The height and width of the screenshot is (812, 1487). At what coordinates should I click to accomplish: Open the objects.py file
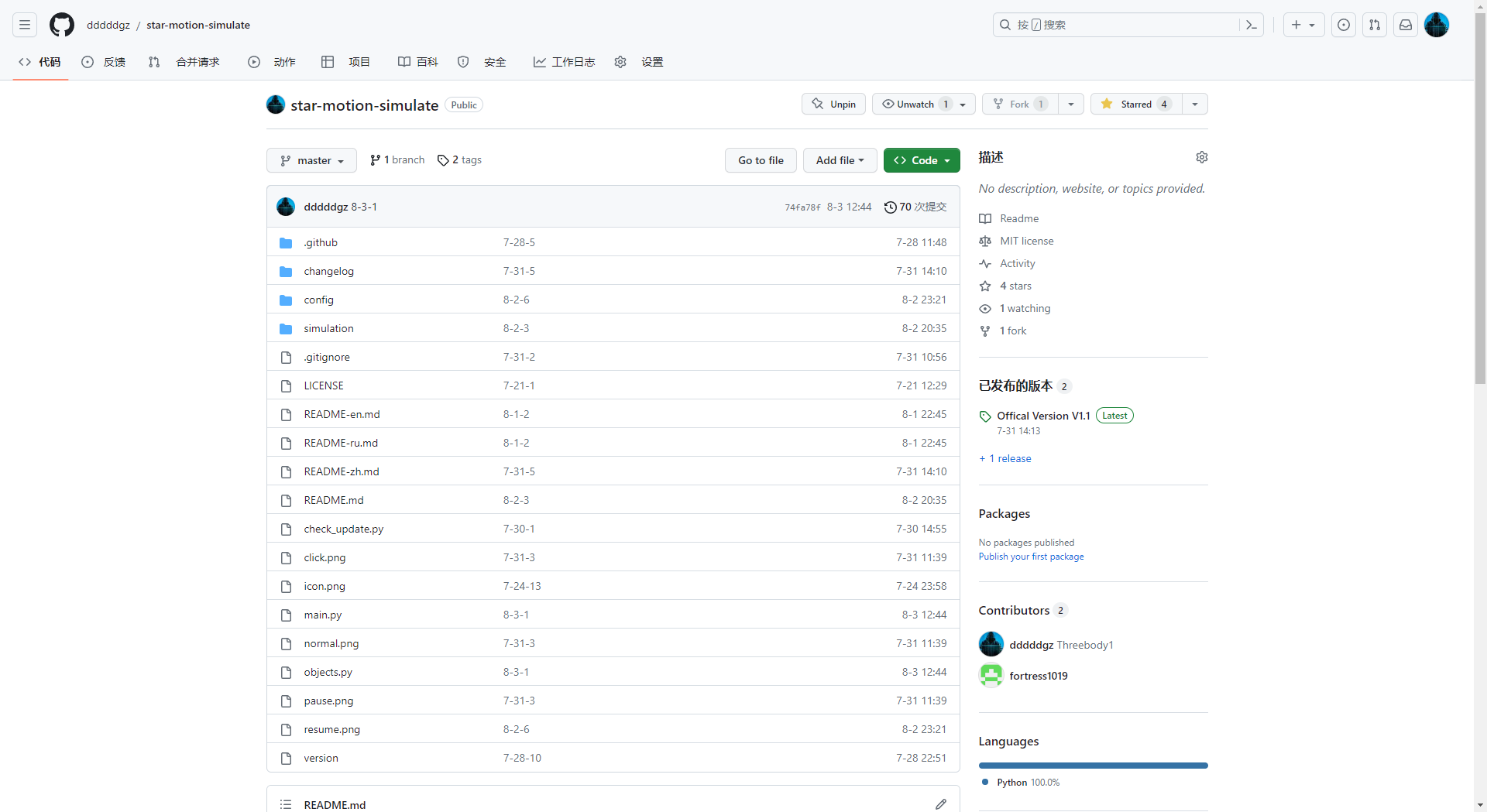[328, 672]
